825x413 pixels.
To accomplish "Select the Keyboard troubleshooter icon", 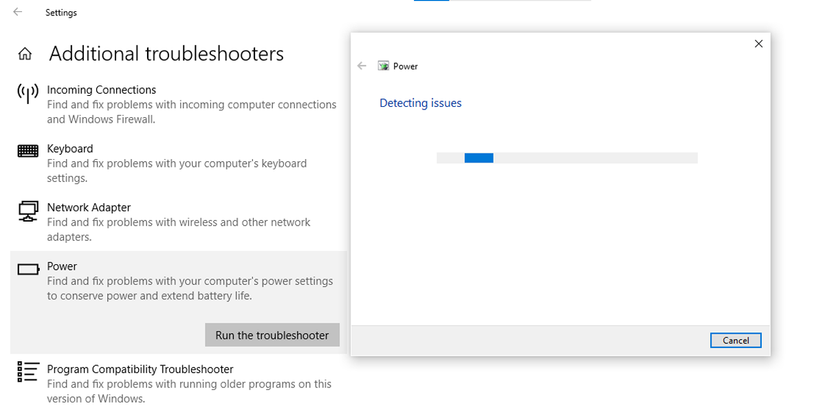I will coord(28,151).
